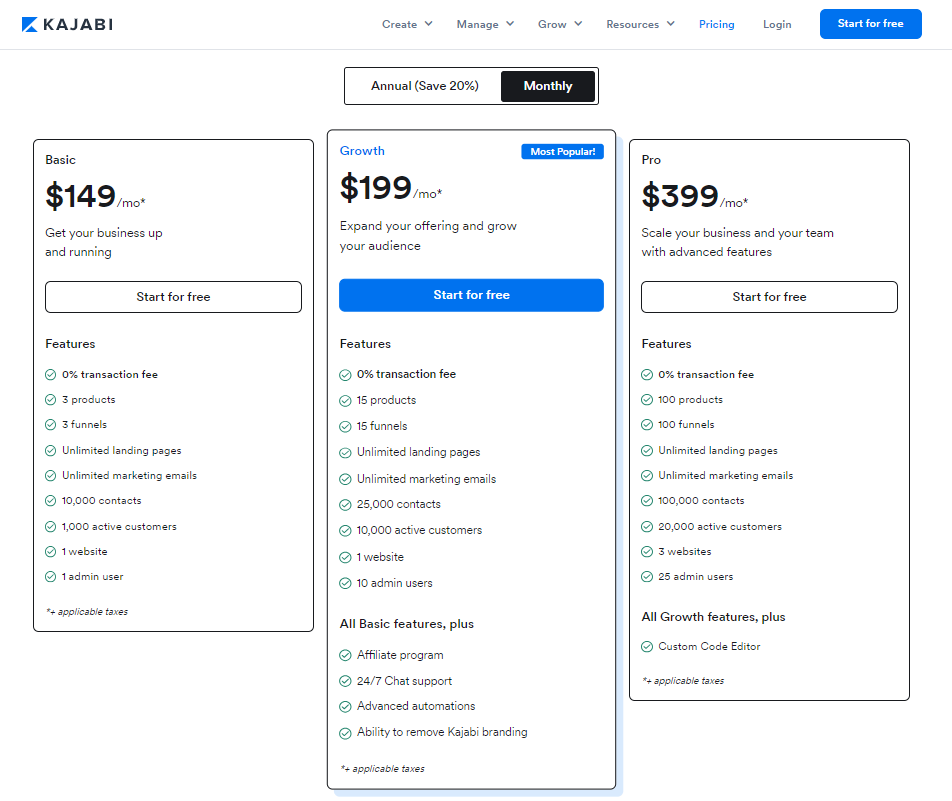952x801 pixels.
Task: Click checkmark beside 100 products
Action: 647,400
